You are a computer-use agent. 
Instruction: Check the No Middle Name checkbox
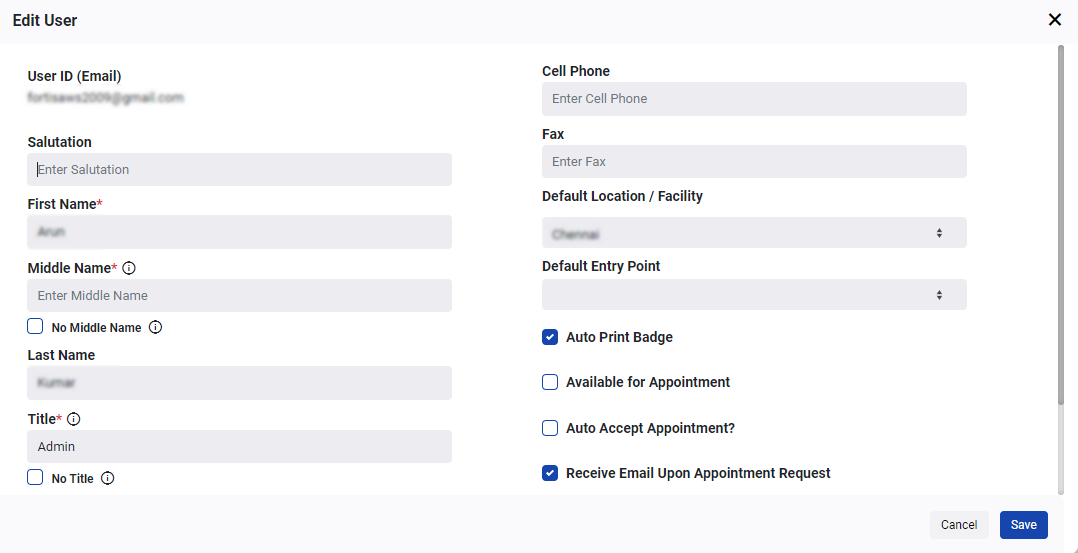(x=35, y=326)
